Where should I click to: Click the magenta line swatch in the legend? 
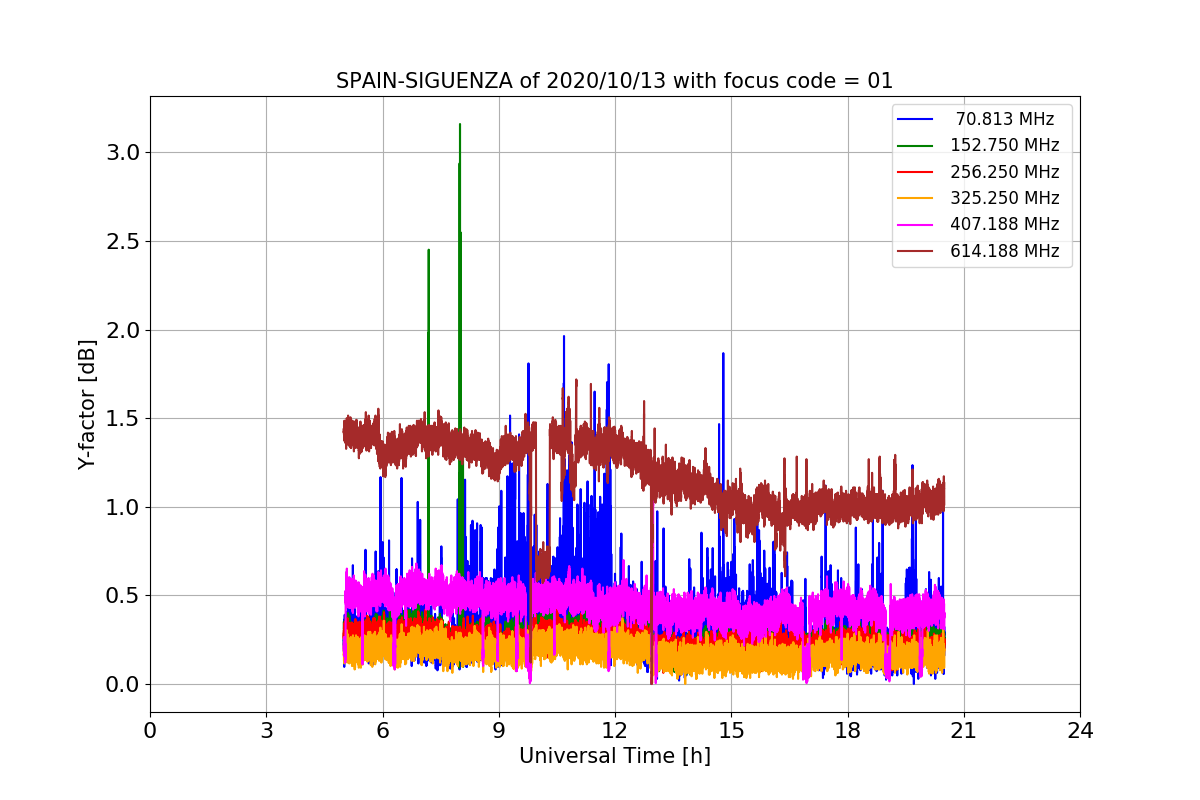click(x=916, y=225)
